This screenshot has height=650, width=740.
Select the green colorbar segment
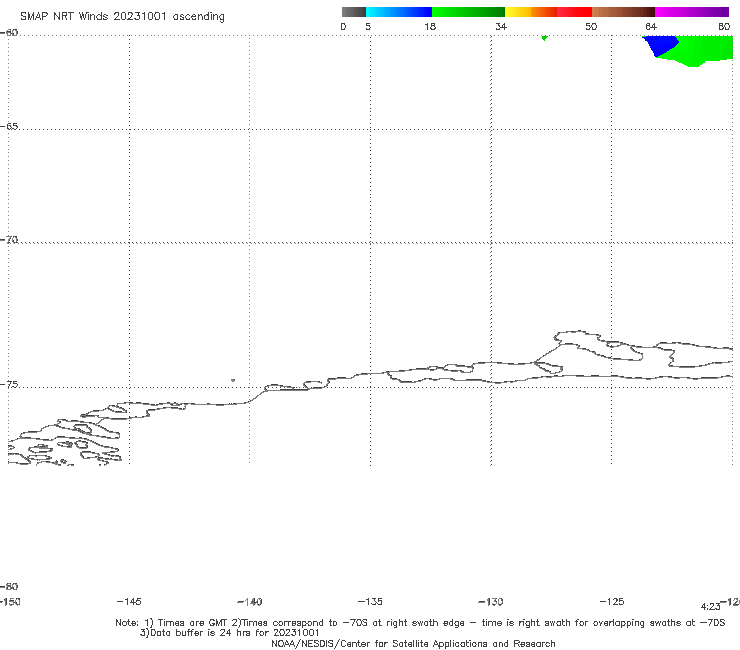pyautogui.click(x=468, y=12)
